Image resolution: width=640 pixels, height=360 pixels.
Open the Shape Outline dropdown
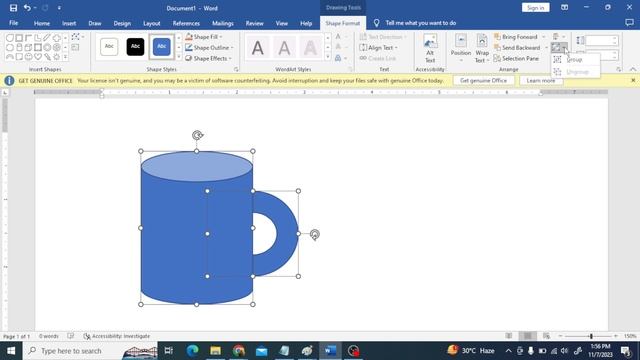[x=209, y=48]
